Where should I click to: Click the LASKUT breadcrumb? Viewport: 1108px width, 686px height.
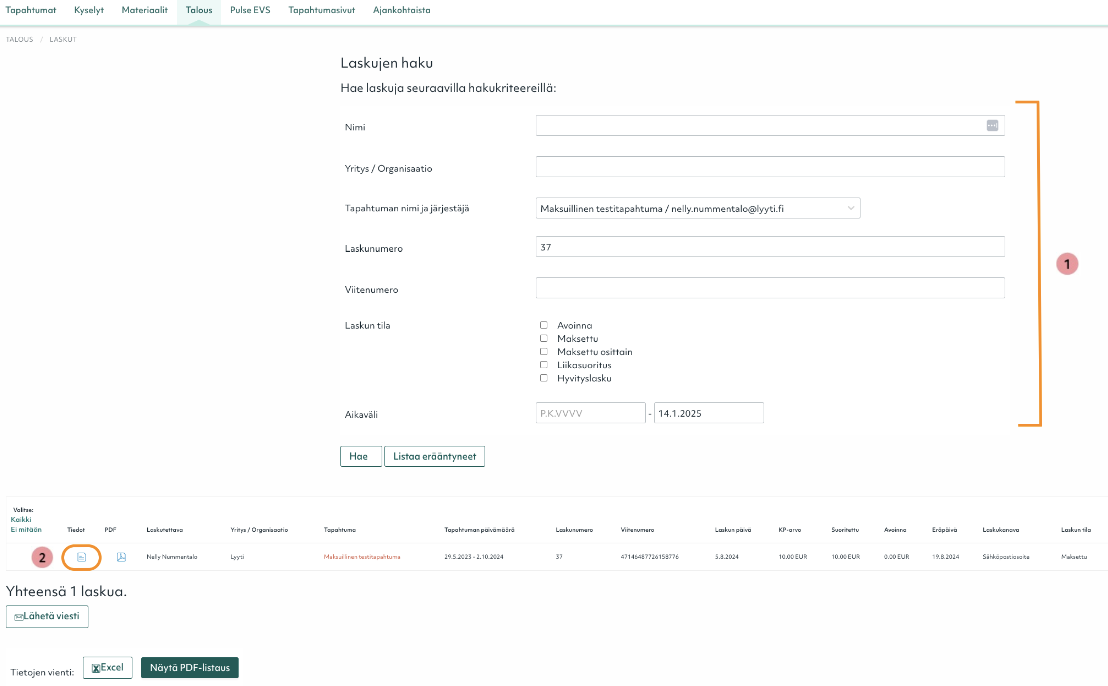coord(63,40)
